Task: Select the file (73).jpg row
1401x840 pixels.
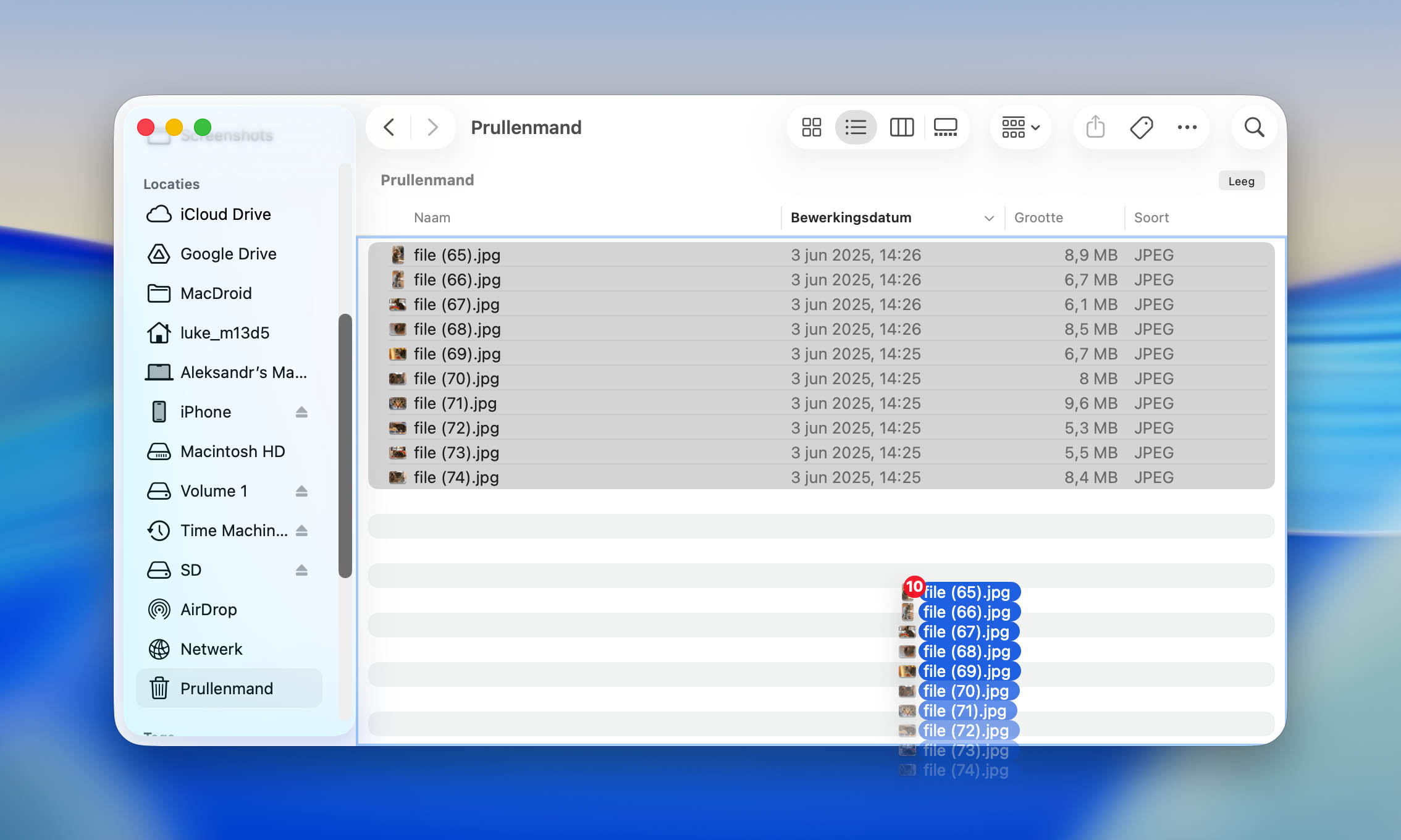Action: [821, 453]
